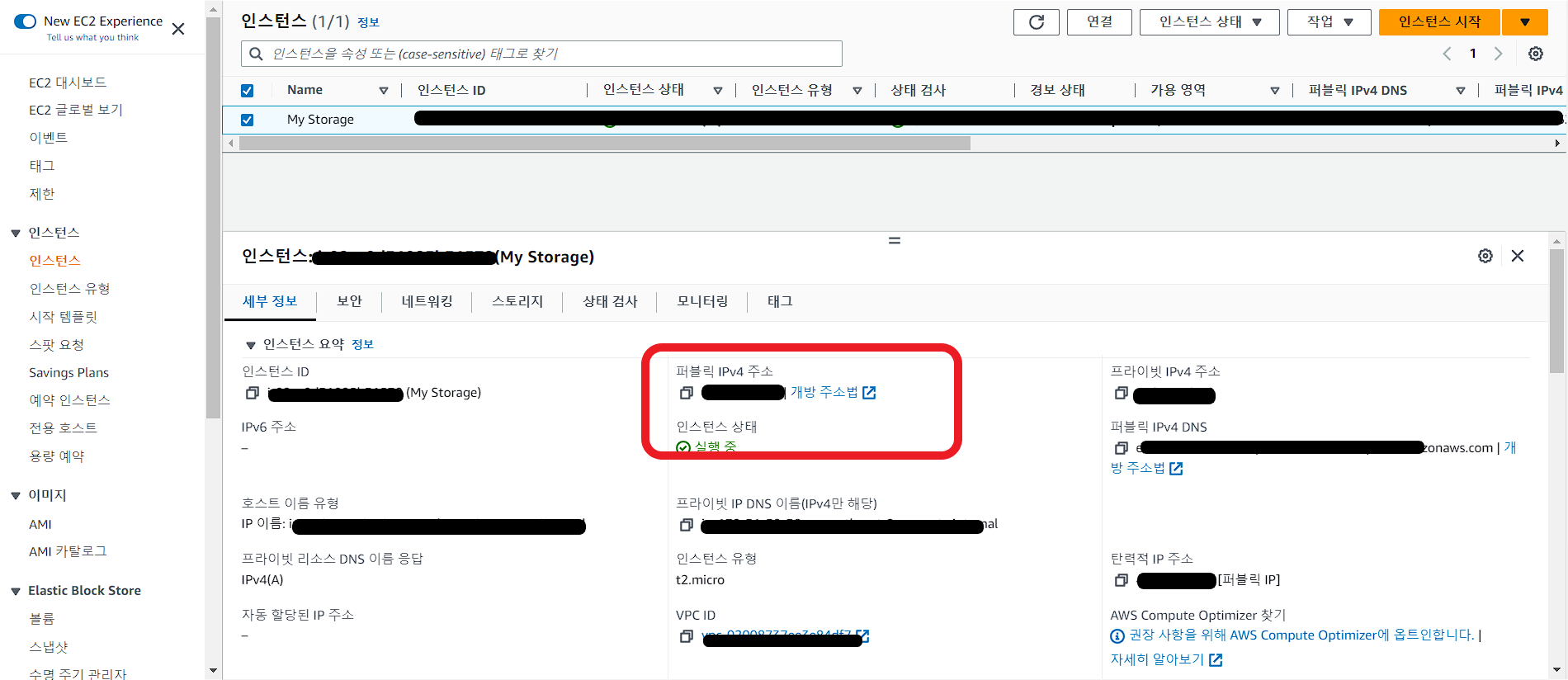Open AMI 카탈로그 in sidebar
This screenshot has width=1568, height=680.
coord(68,551)
